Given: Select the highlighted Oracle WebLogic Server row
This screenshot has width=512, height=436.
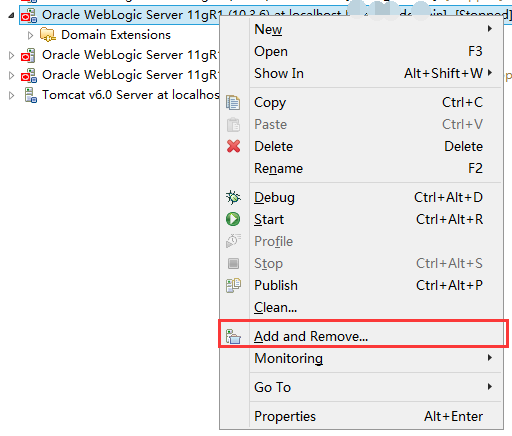Looking at the screenshot, I should tap(266, 15).
